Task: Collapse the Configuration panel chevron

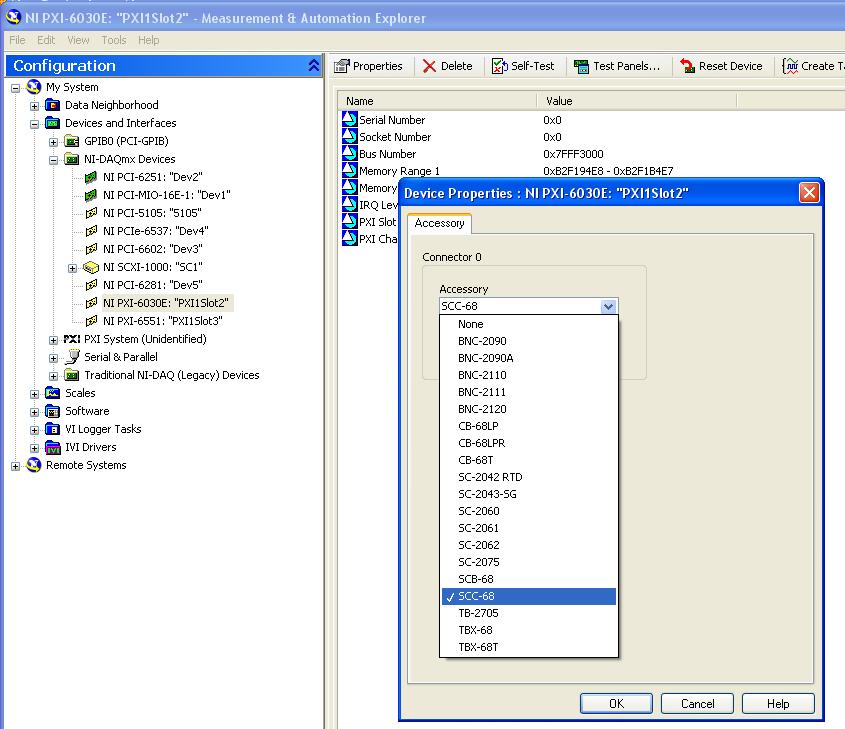Action: tap(314, 66)
